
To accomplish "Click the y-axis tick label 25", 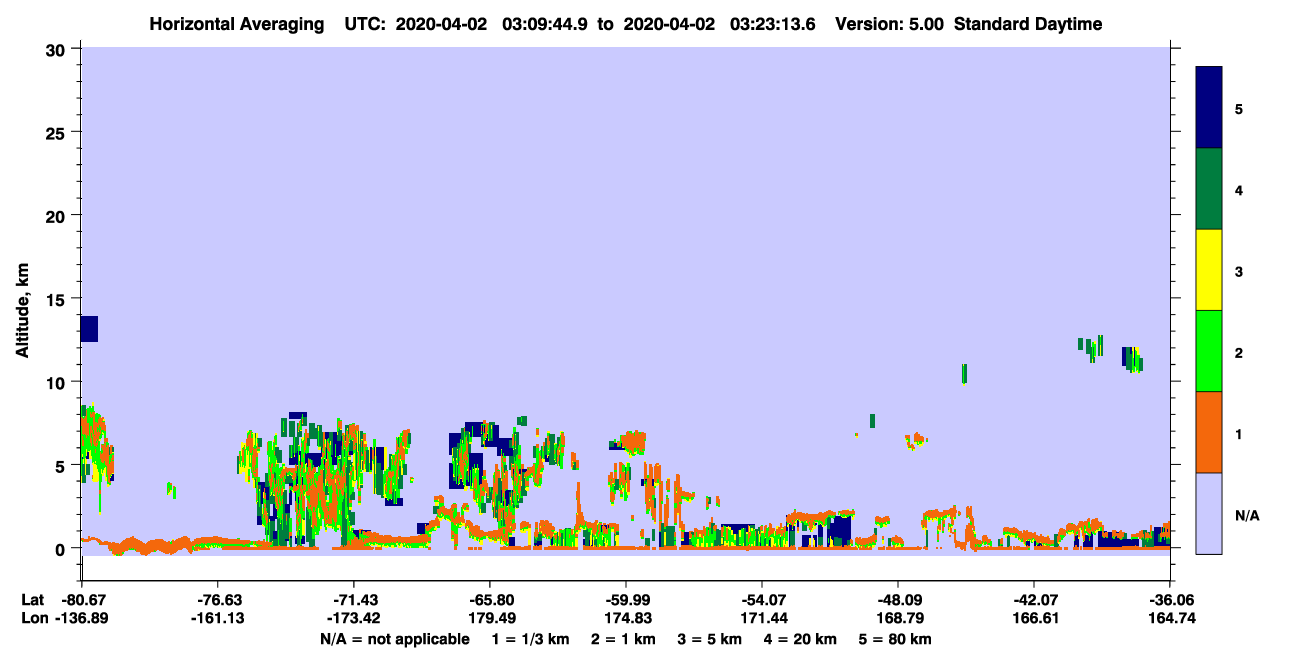I will [58, 132].
